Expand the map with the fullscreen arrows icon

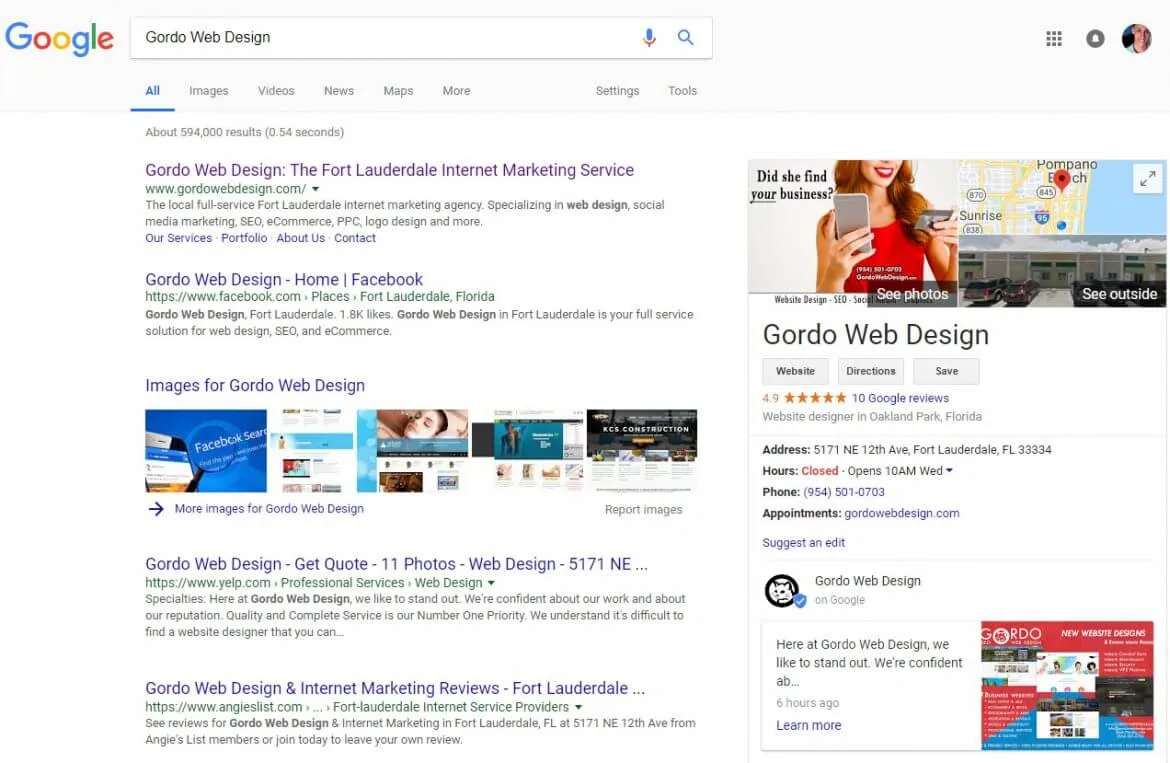[1147, 178]
